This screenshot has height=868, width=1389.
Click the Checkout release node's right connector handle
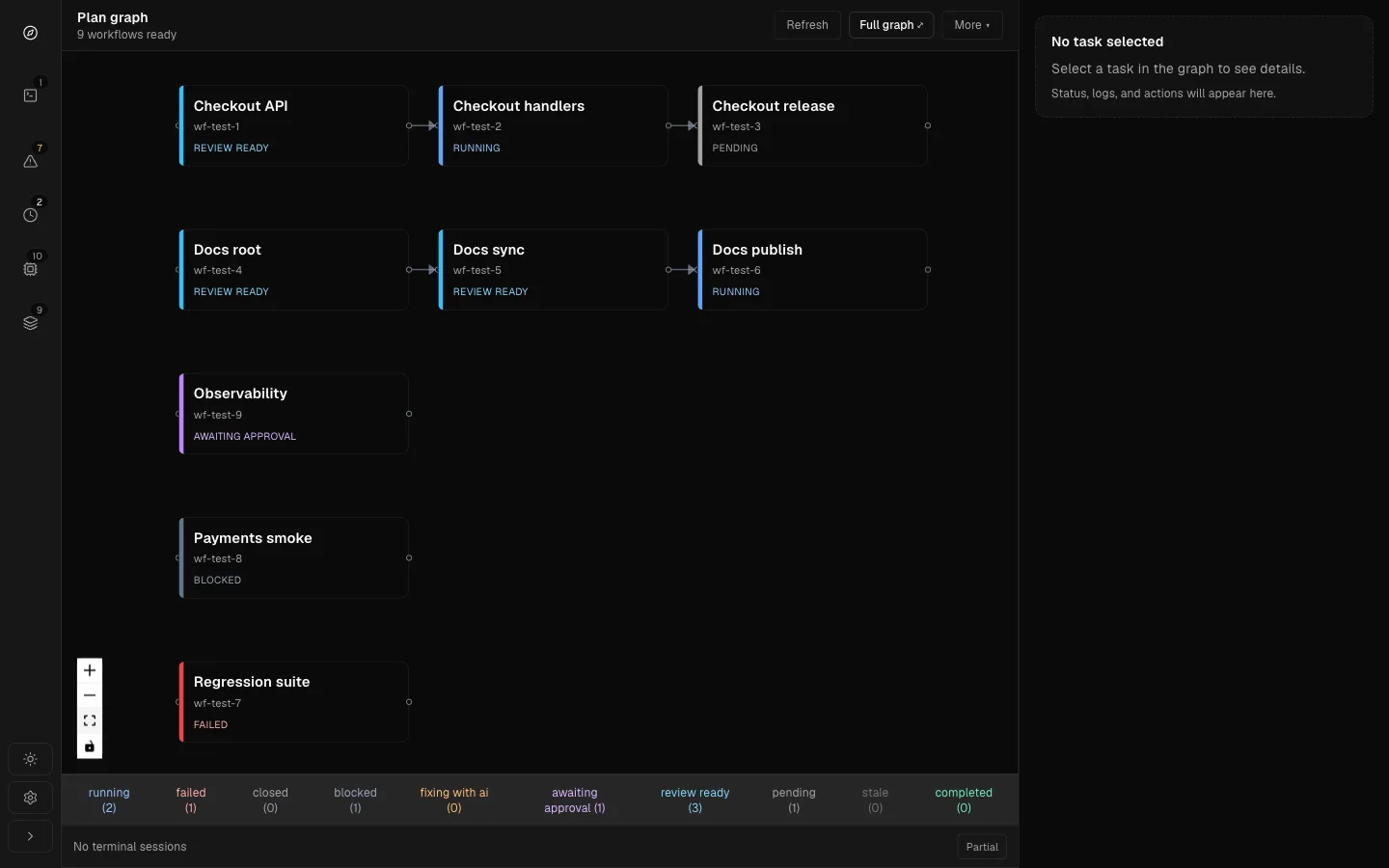(x=928, y=125)
